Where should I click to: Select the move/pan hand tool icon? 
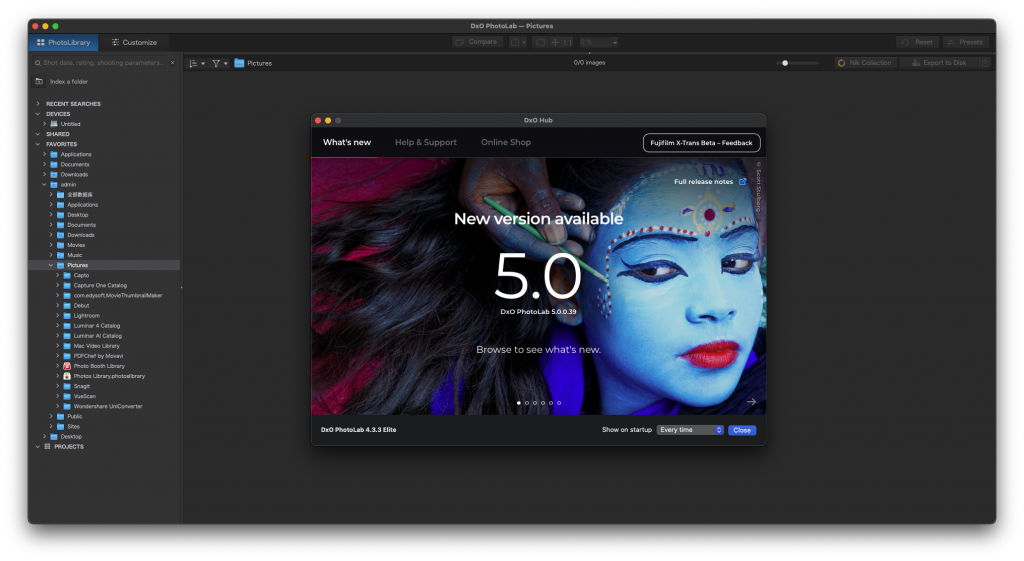coord(555,42)
